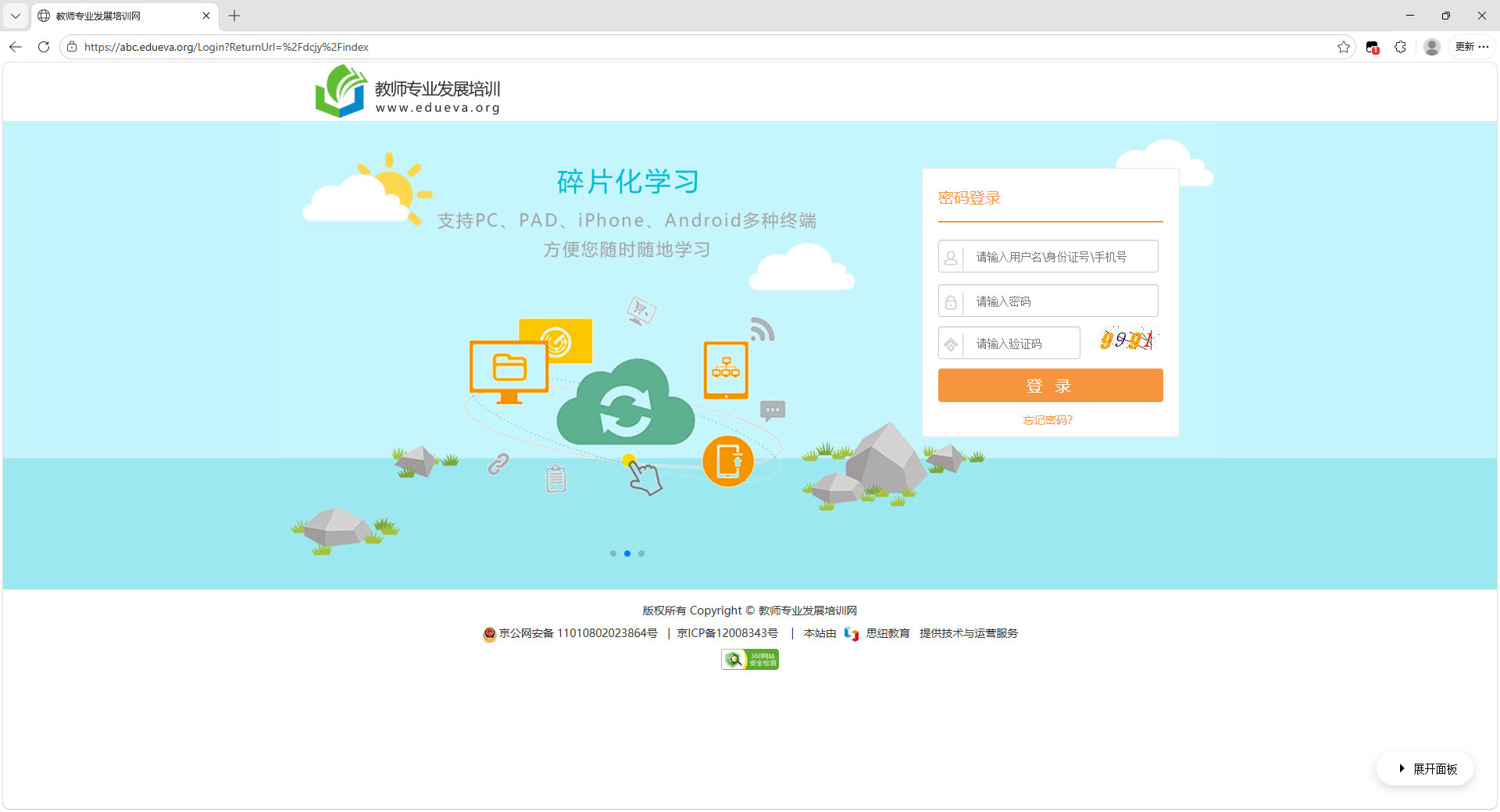Click the username input field
This screenshot has height=812, width=1500.
click(x=1059, y=257)
